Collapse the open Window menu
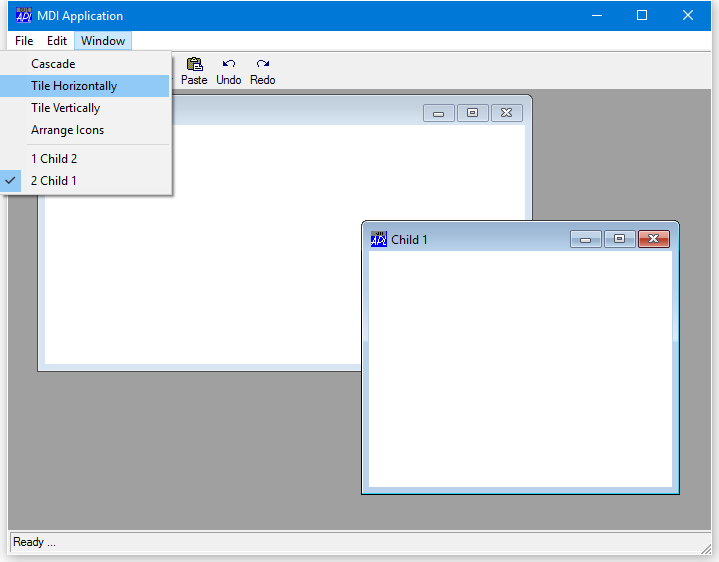The height and width of the screenshot is (562, 719). 103,41
